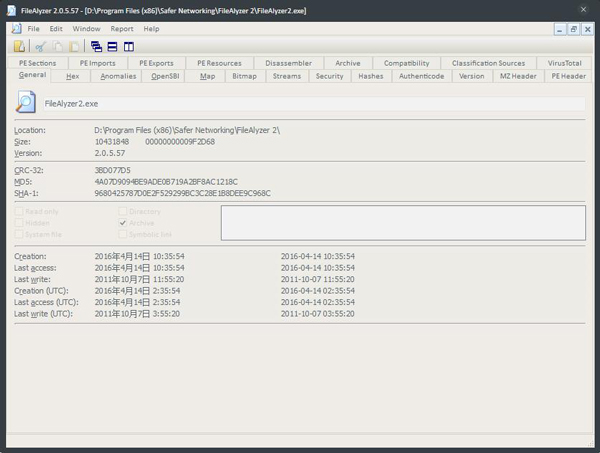Tile windows horizontally via toolbar icon
The image size is (600, 453).
[112, 47]
